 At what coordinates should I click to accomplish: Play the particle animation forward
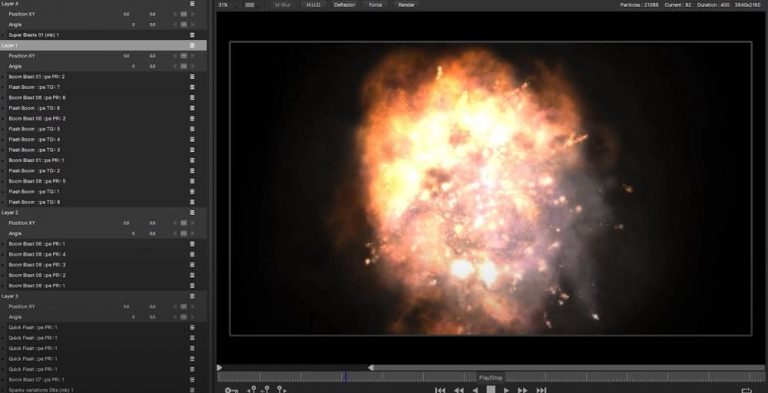(506, 390)
